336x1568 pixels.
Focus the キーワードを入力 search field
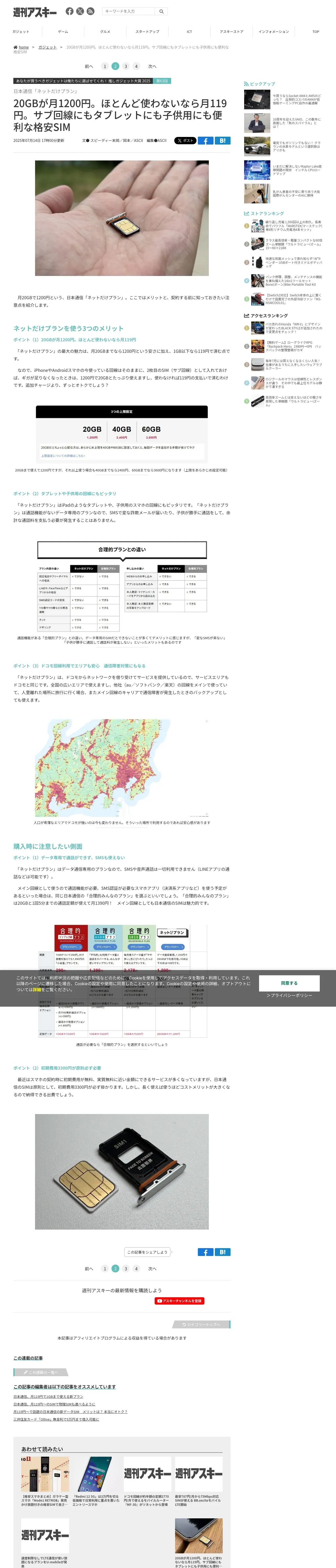coord(129,11)
